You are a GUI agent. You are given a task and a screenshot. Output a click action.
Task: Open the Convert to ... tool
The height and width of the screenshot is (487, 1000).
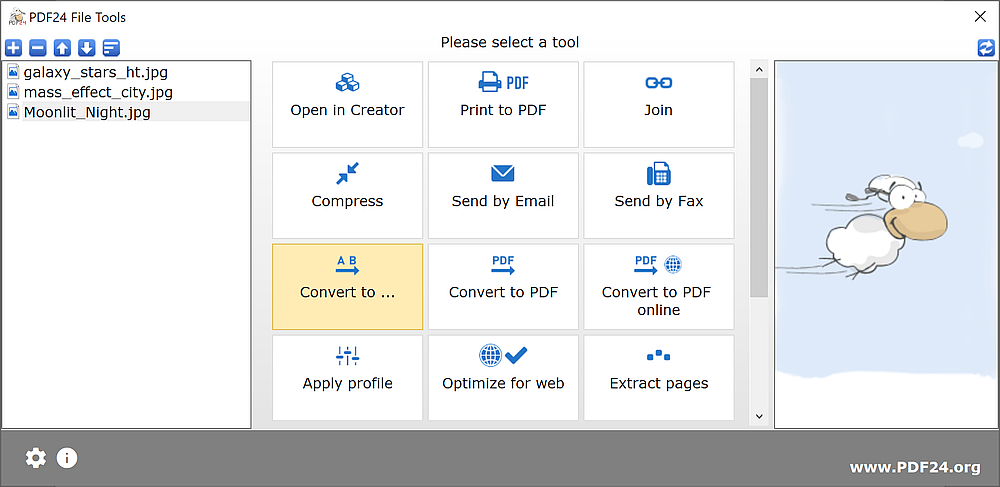[348, 287]
